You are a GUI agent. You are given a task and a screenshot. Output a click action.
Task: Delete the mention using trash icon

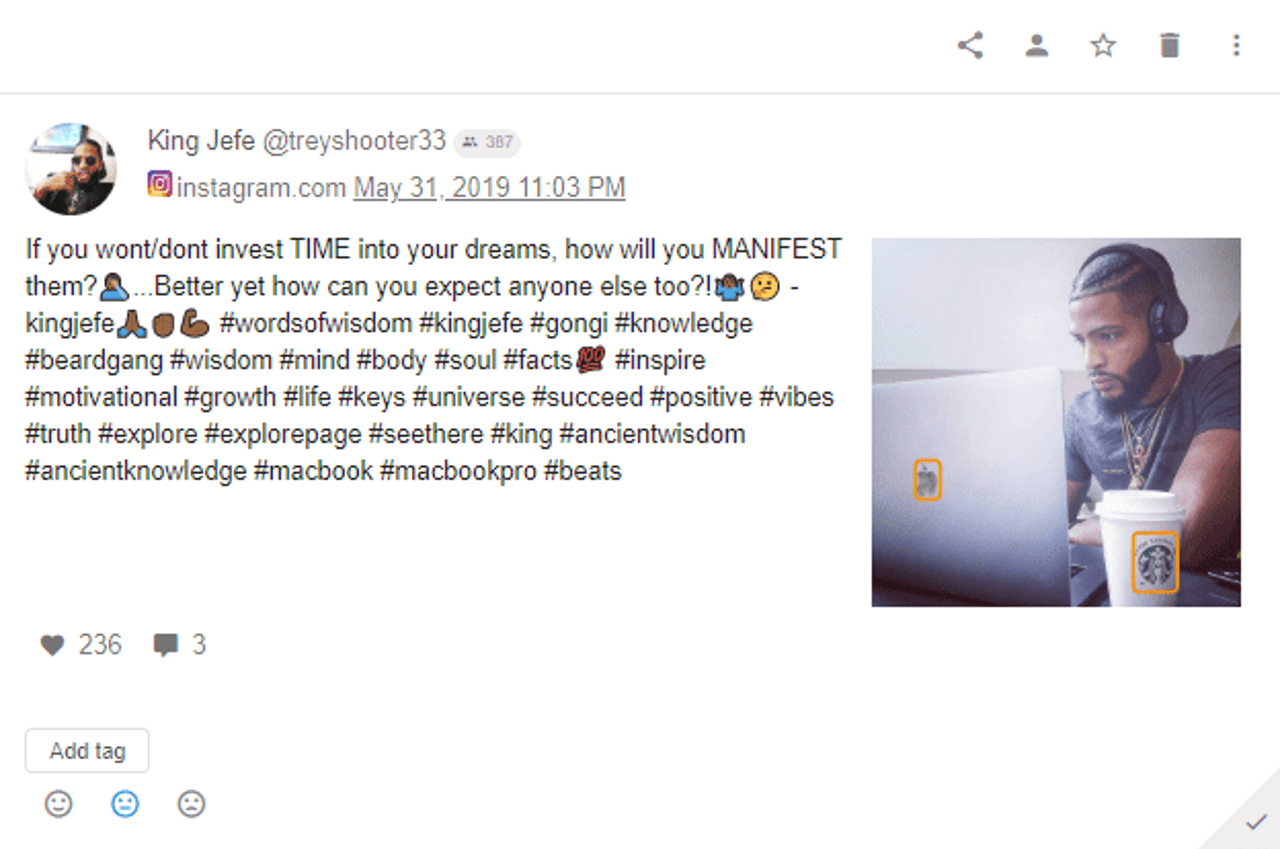1169,45
